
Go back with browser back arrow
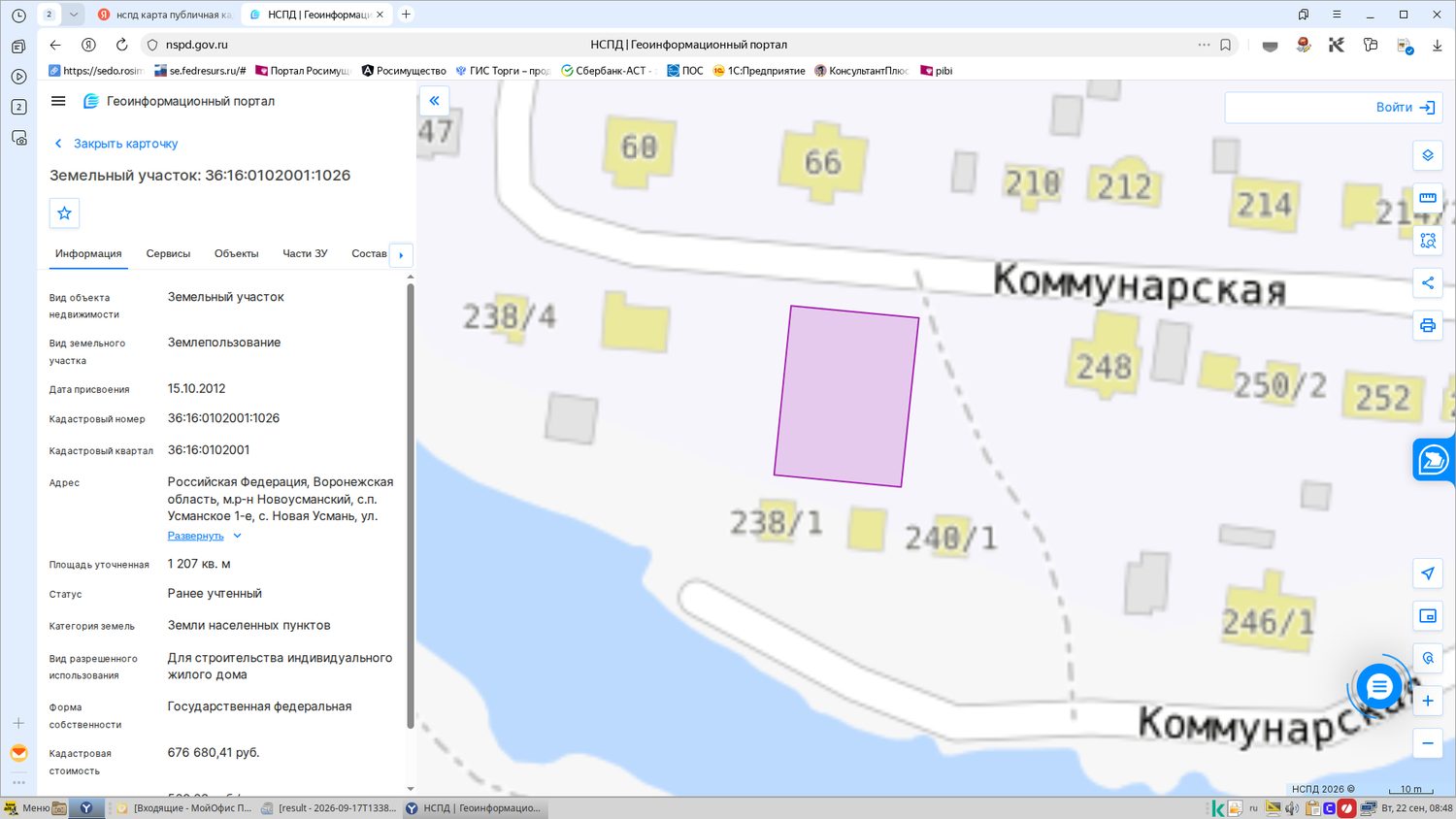(x=55, y=45)
